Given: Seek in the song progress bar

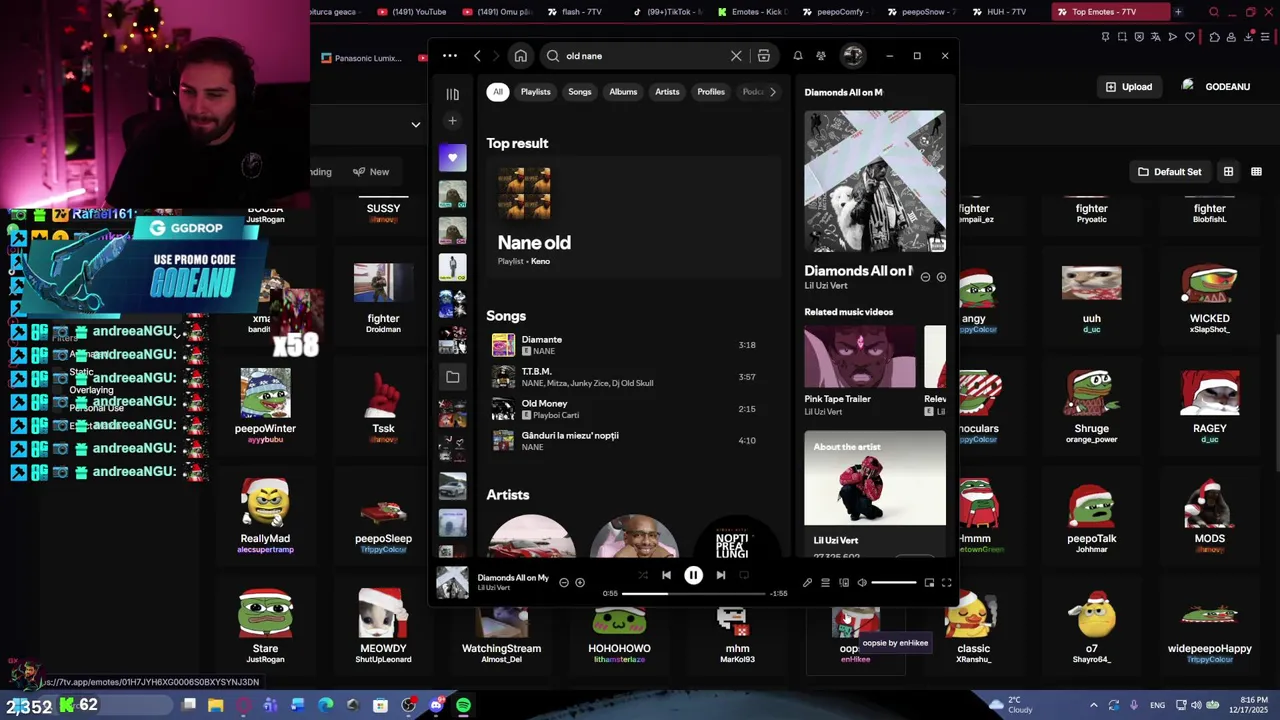Looking at the screenshot, I should 693,594.
